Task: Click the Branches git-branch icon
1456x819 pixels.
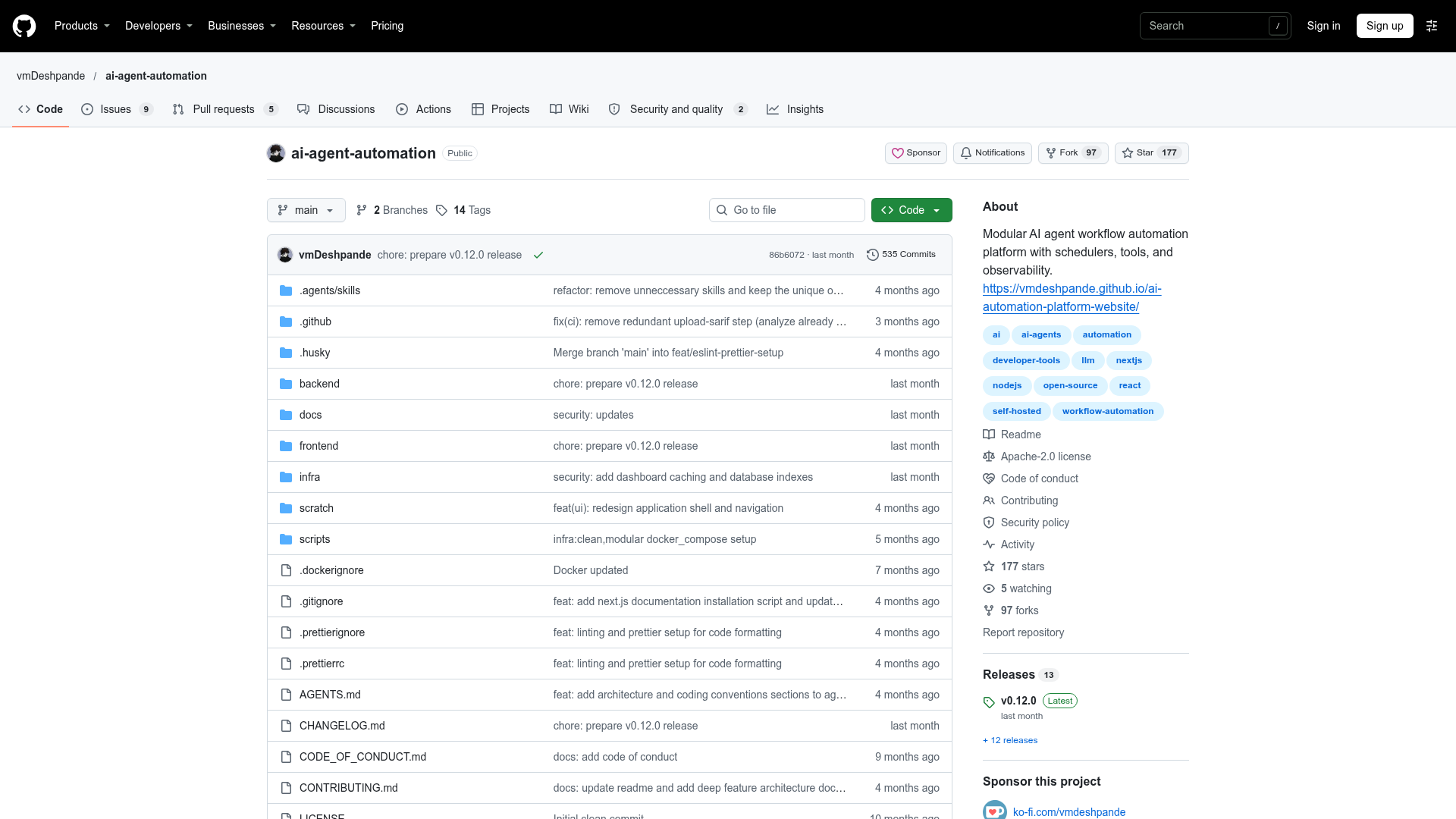Action: coord(362,210)
